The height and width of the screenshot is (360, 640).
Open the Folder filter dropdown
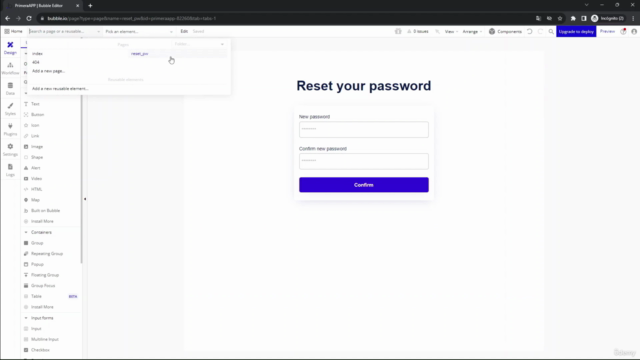pyautogui.click(x=199, y=44)
